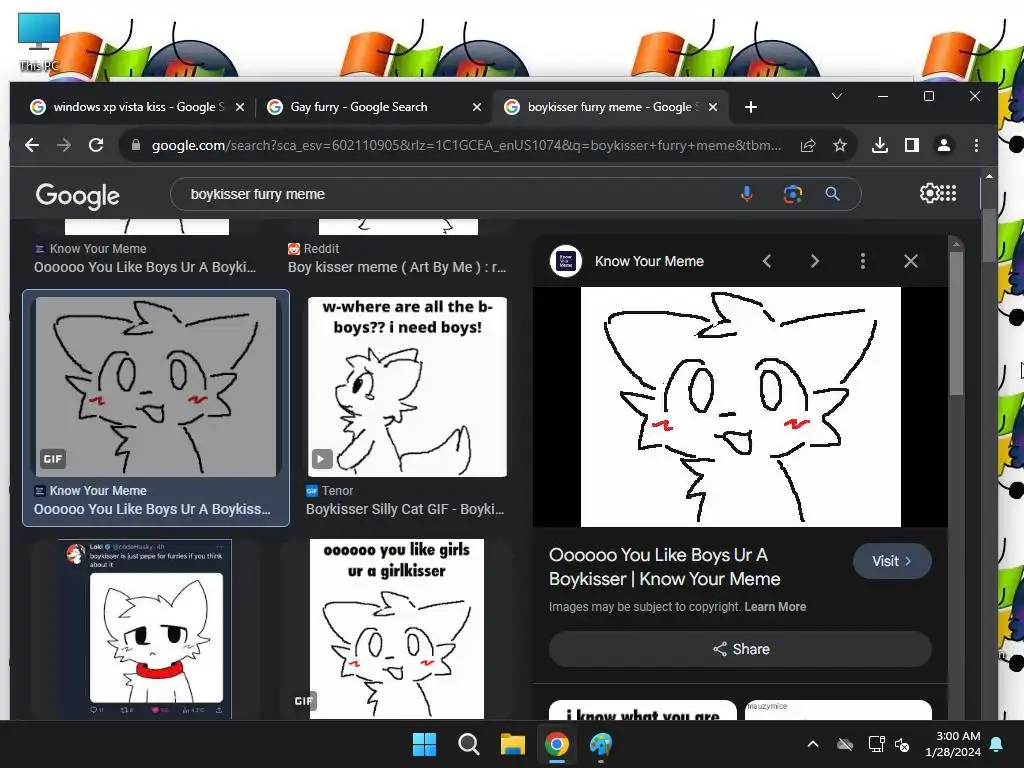This screenshot has height=768, width=1024.
Task: Click Know Your Meme source logo in panel
Action: pos(566,261)
